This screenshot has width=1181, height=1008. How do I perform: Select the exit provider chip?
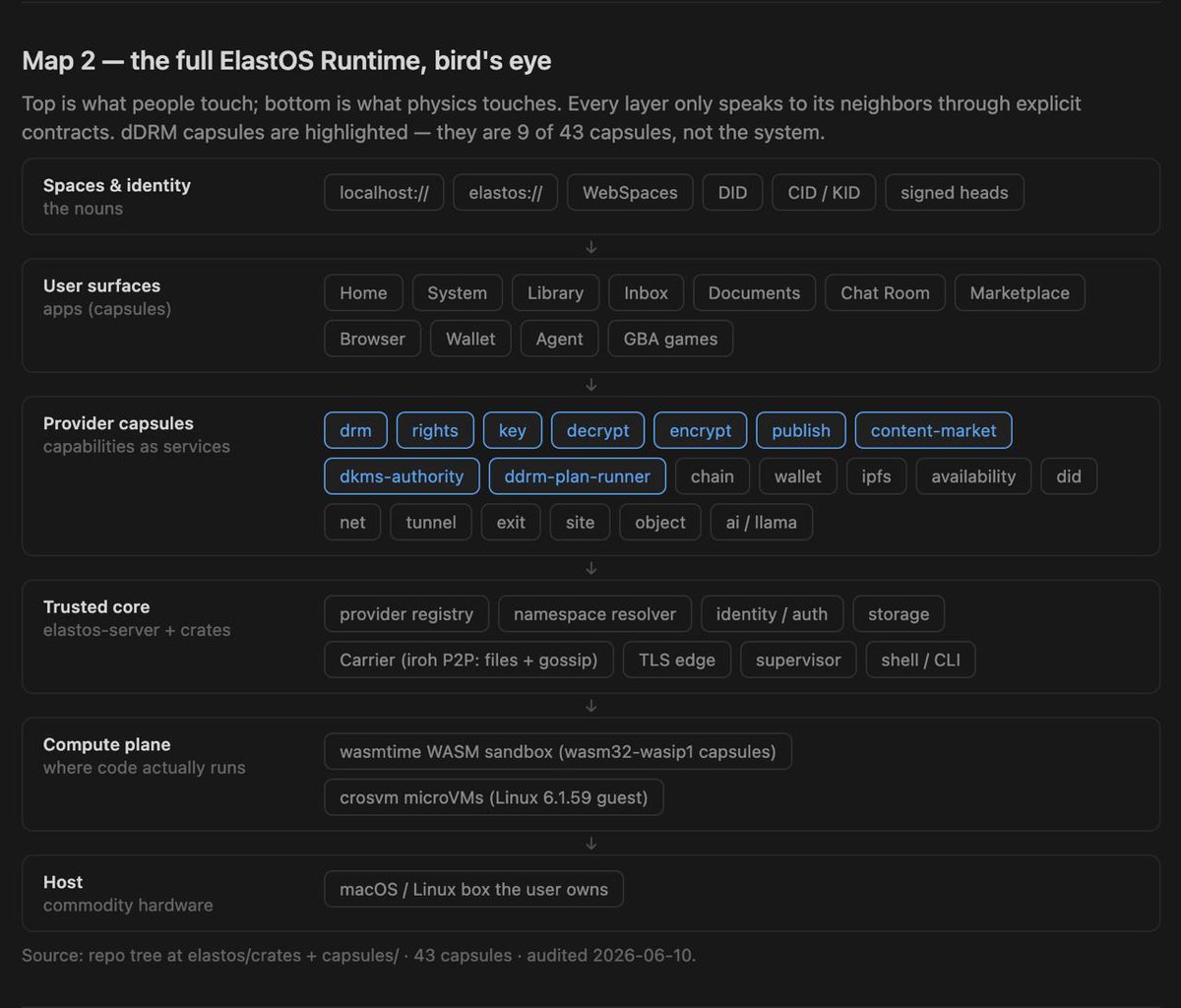511,522
